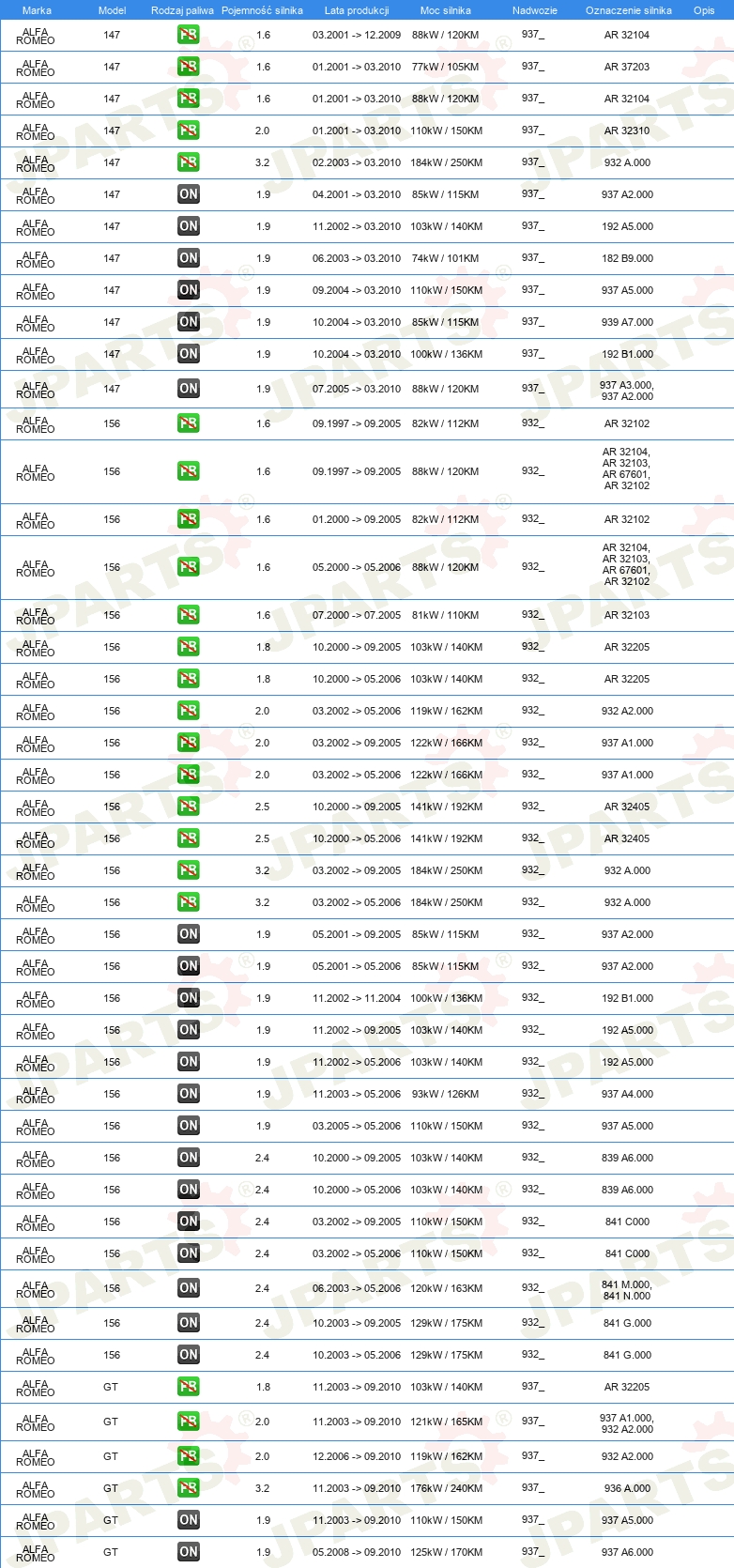Viewport: 734px width, 1568px height.
Task: Click the petrol PB icon in the 147 AR 37203 row
Action: [x=189, y=67]
